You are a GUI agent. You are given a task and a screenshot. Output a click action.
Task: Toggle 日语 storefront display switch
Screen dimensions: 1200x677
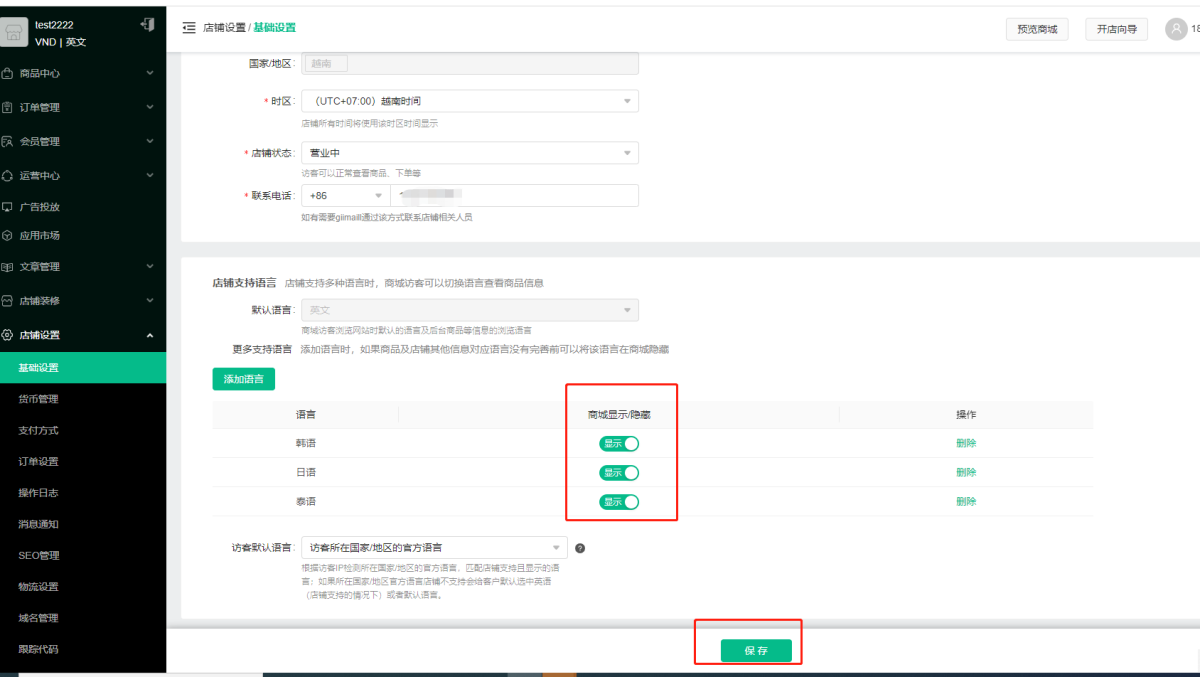click(619, 473)
